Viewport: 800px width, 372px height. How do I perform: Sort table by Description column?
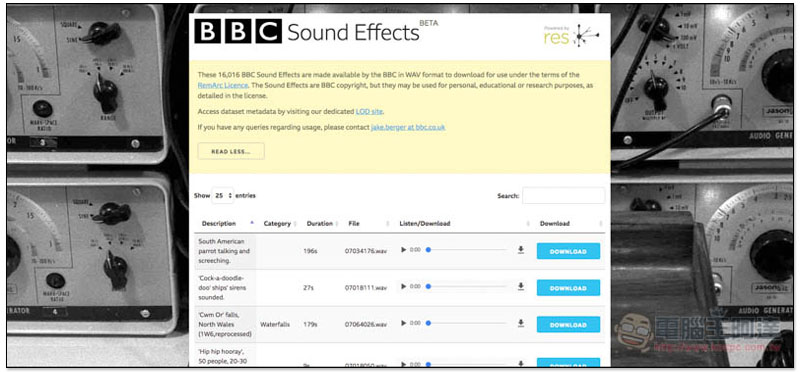218,224
